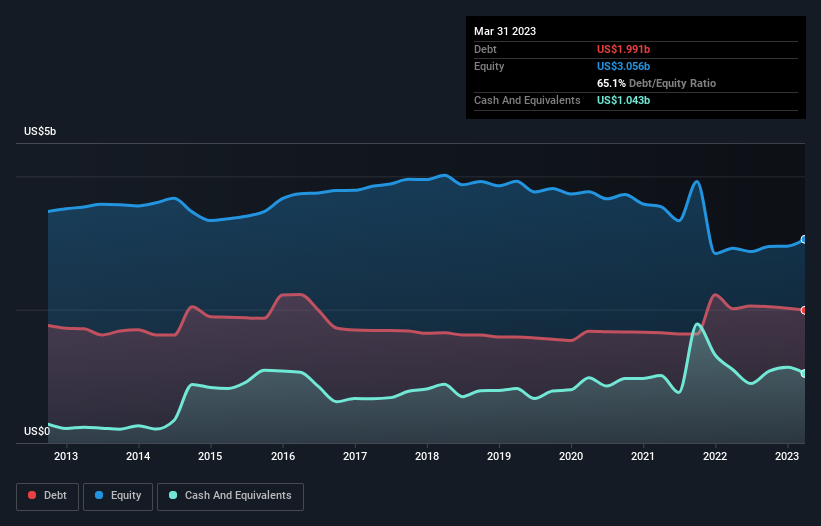This screenshot has height=526, width=821.
Task: Toggle Cash And Equivalents legend button
Action: coord(230,496)
